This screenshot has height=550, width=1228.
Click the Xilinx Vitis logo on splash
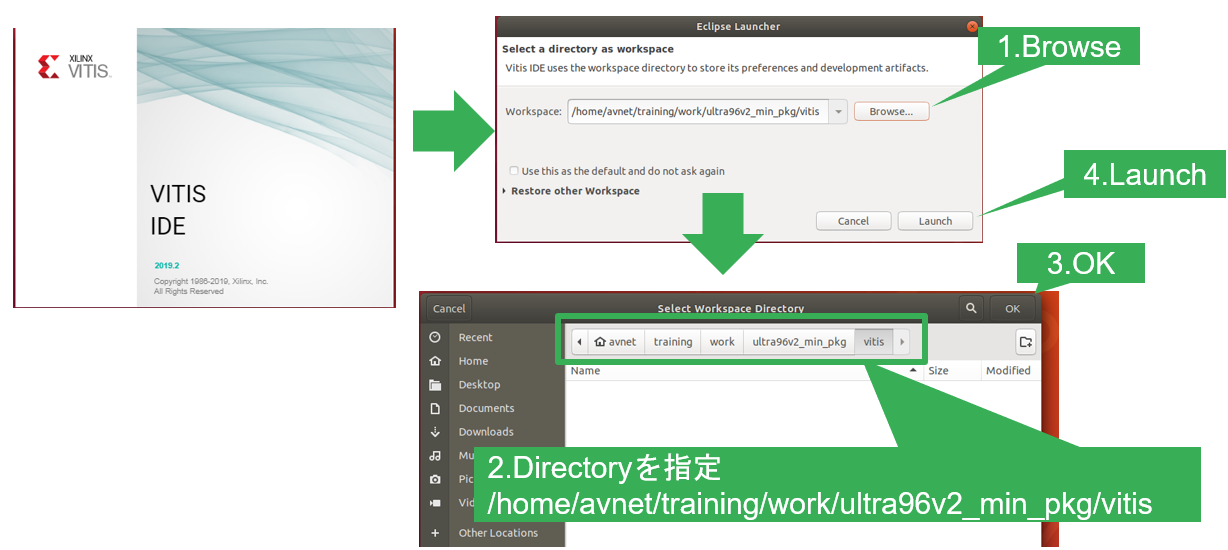pyautogui.click(x=74, y=67)
